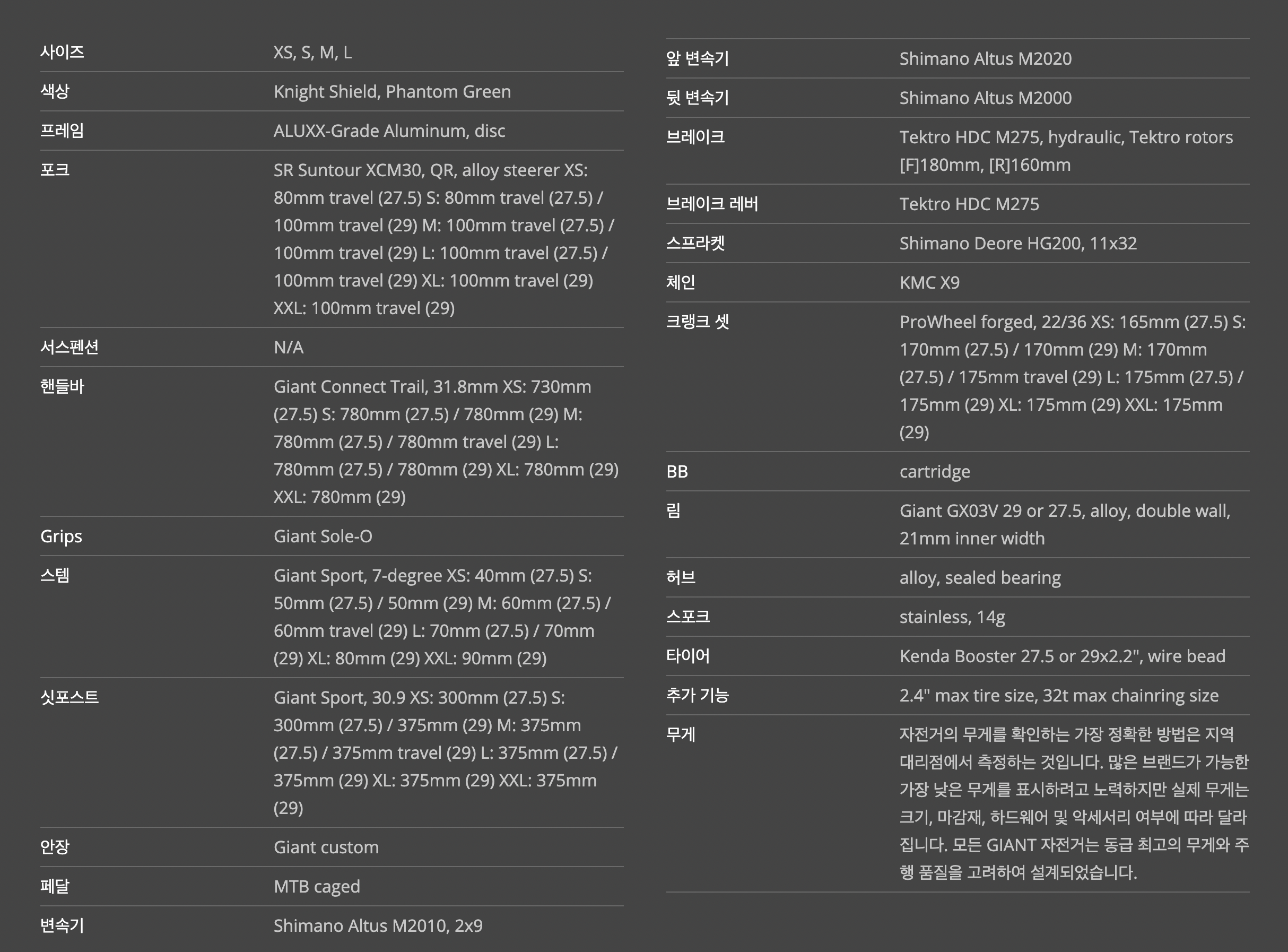The image size is (1288, 952).
Task: Click the Giant Sport 7-degree stem spec
Action: [x=442, y=617]
